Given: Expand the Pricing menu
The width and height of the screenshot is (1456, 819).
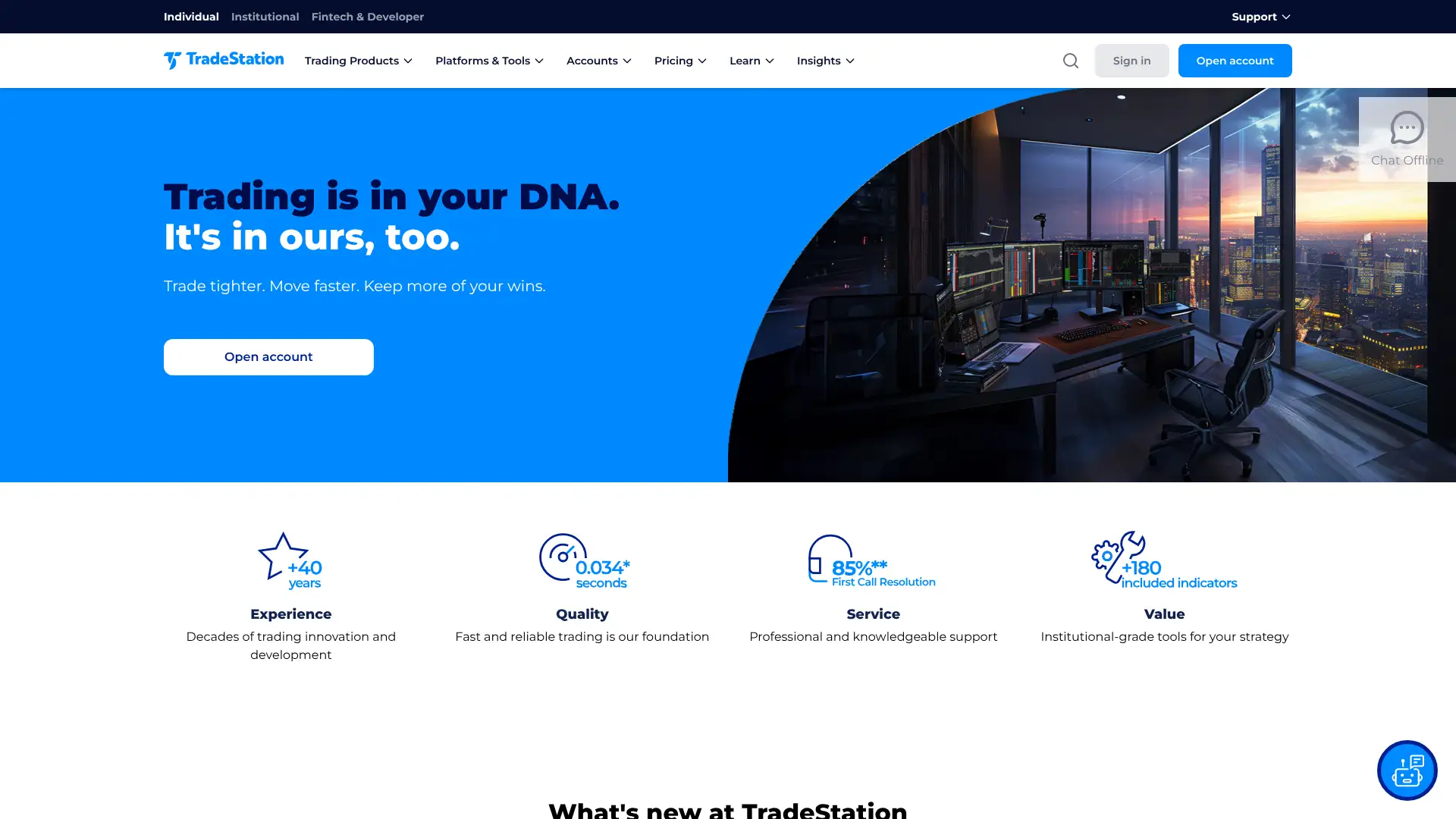Looking at the screenshot, I should coord(680,61).
